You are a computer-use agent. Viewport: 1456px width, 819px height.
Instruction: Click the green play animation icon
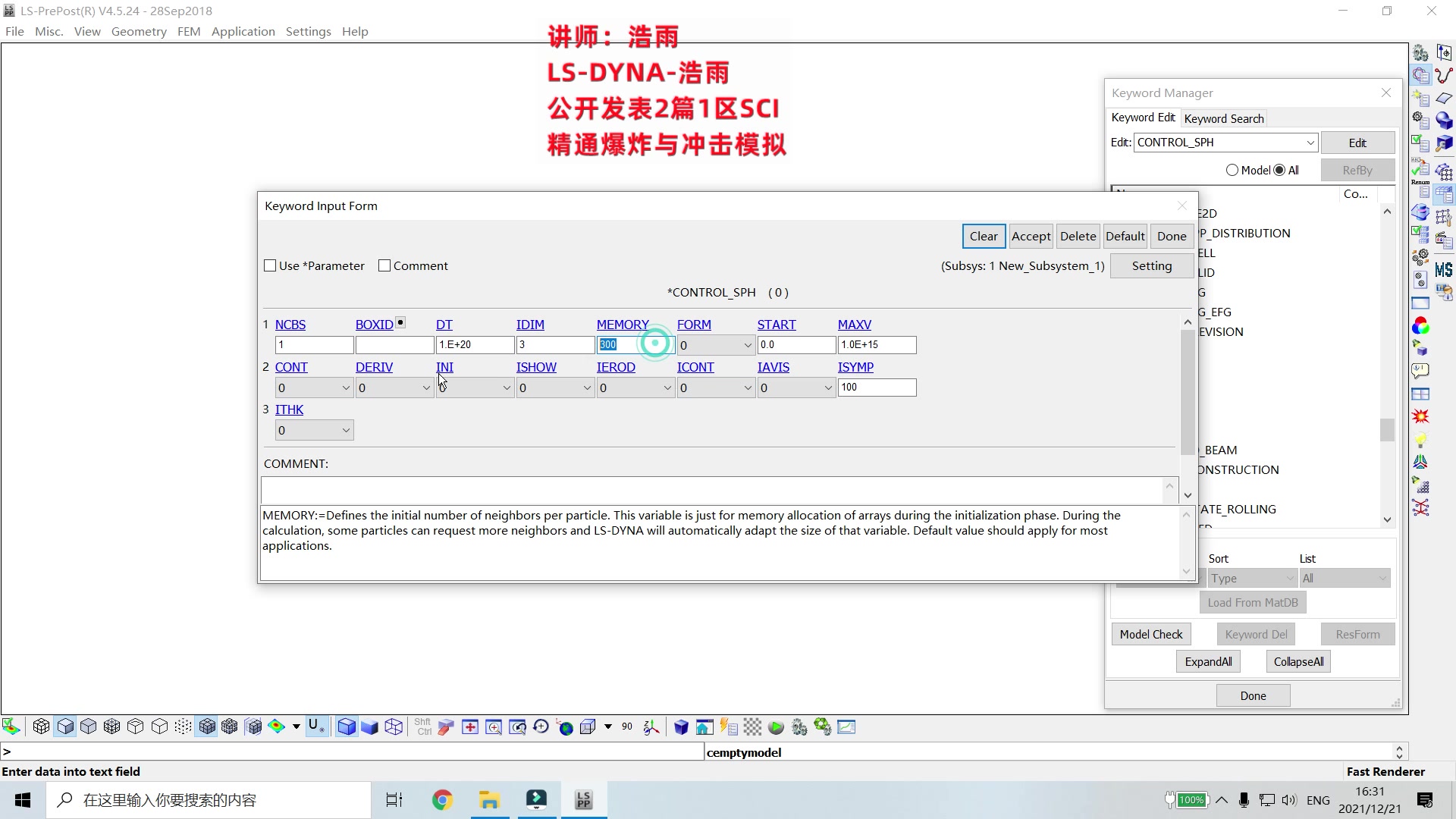pos(776,727)
